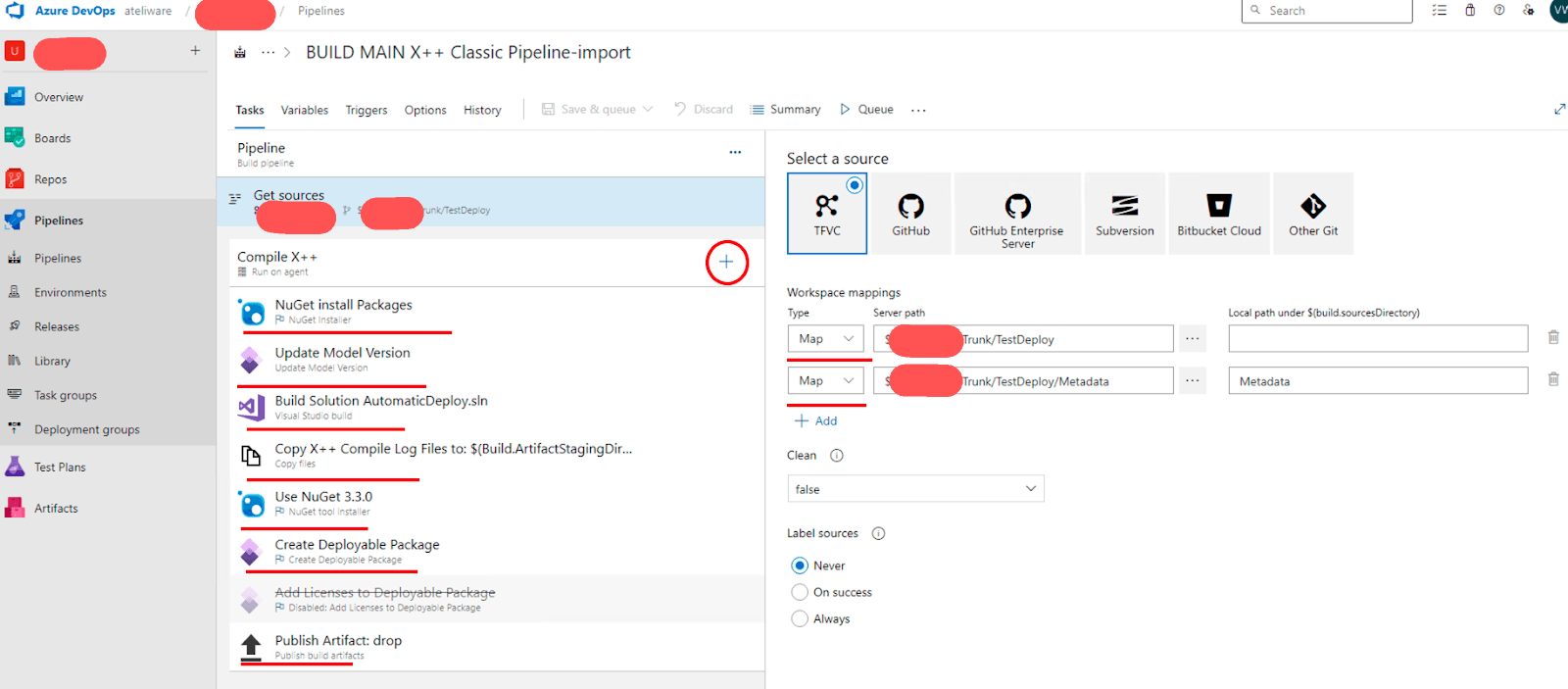
Task: Show info tooltip for Label sources
Action: [x=879, y=534]
